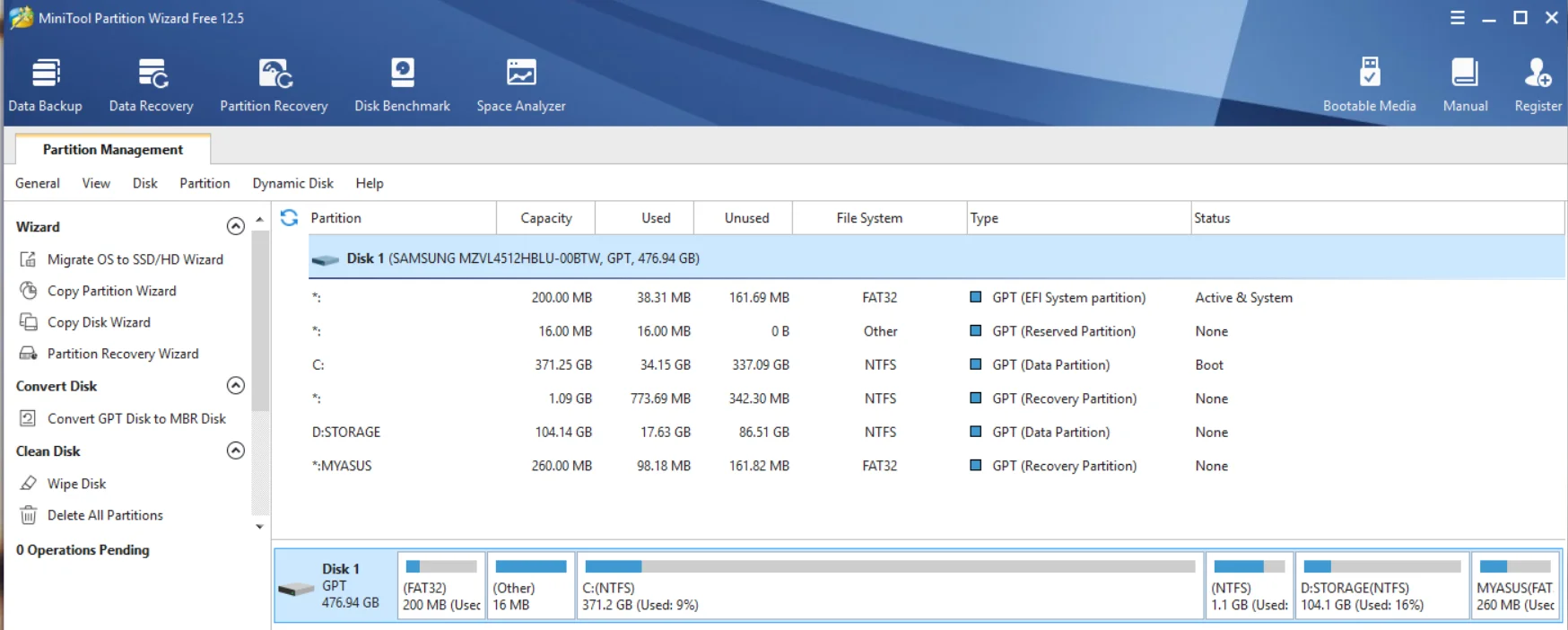
Task: Open the Help menu
Action: point(370,183)
